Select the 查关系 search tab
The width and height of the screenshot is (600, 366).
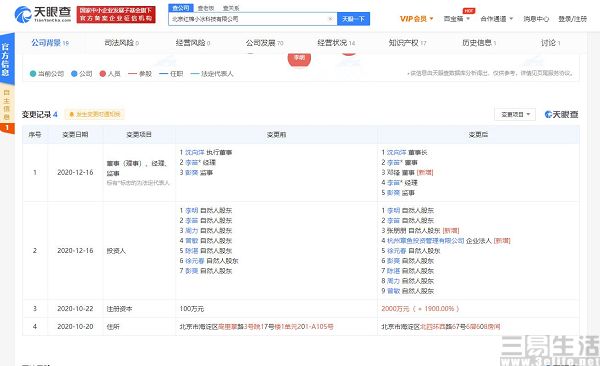[x=231, y=8]
